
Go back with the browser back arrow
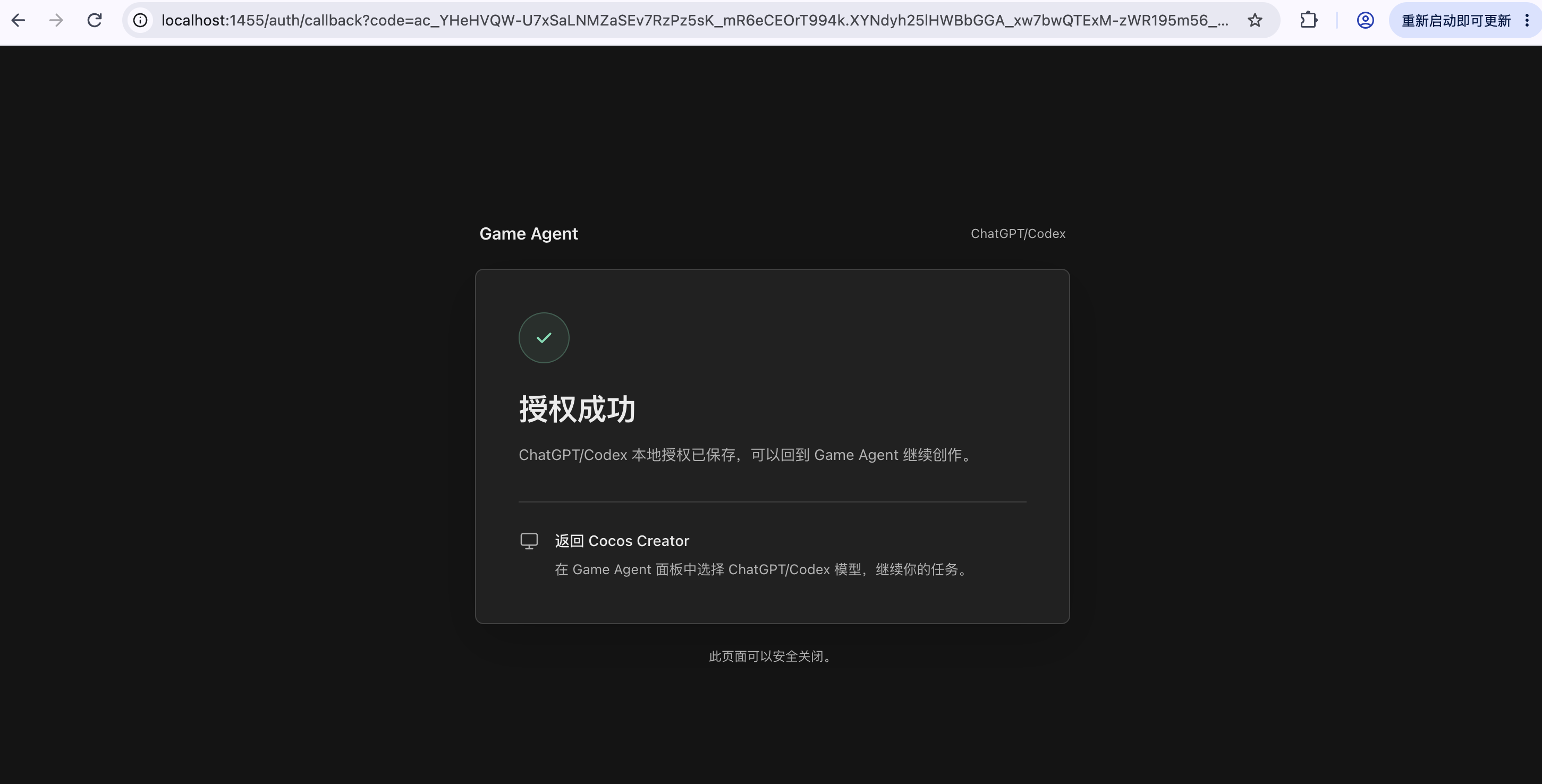pyautogui.click(x=19, y=20)
